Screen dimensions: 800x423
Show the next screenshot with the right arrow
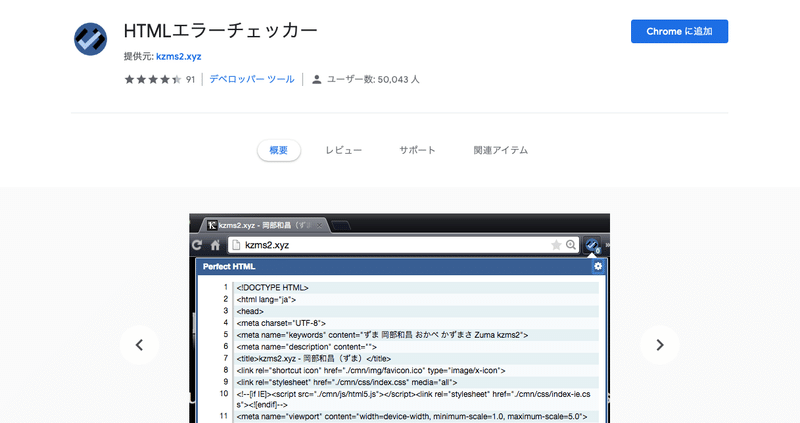coord(660,345)
